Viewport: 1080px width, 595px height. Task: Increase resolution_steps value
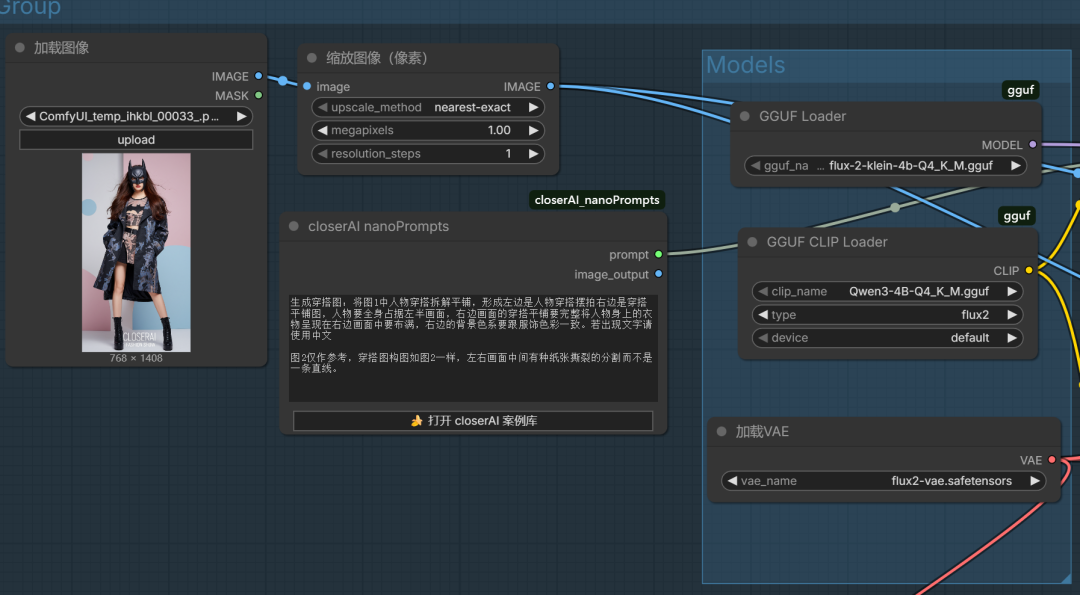point(533,154)
